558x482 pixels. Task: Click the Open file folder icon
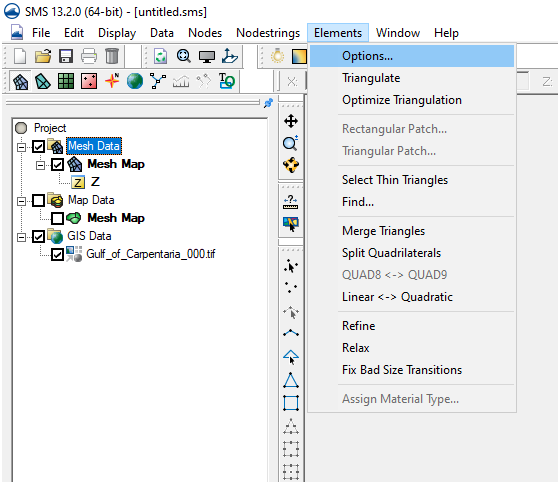pos(43,56)
